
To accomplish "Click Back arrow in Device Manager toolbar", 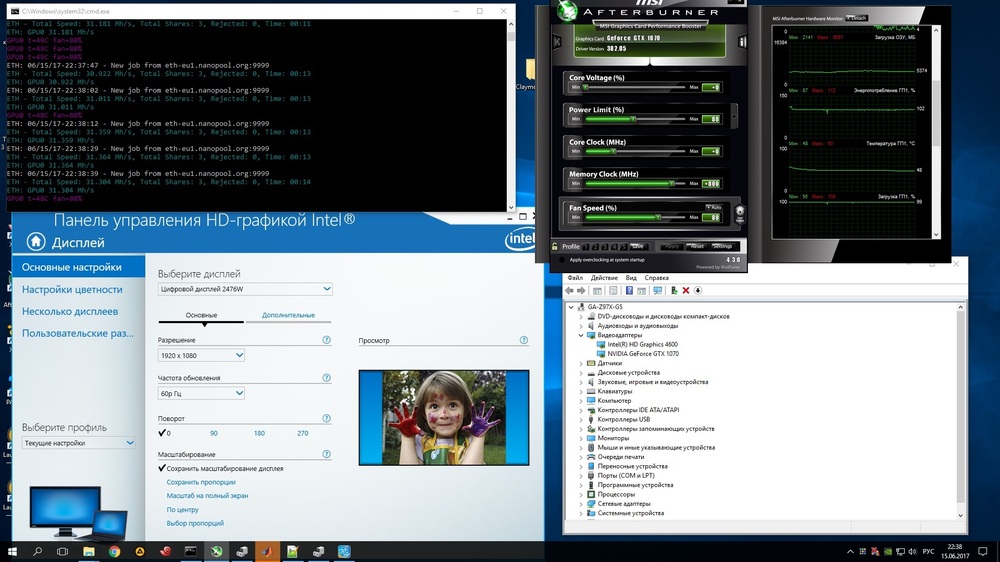I will (x=570, y=290).
